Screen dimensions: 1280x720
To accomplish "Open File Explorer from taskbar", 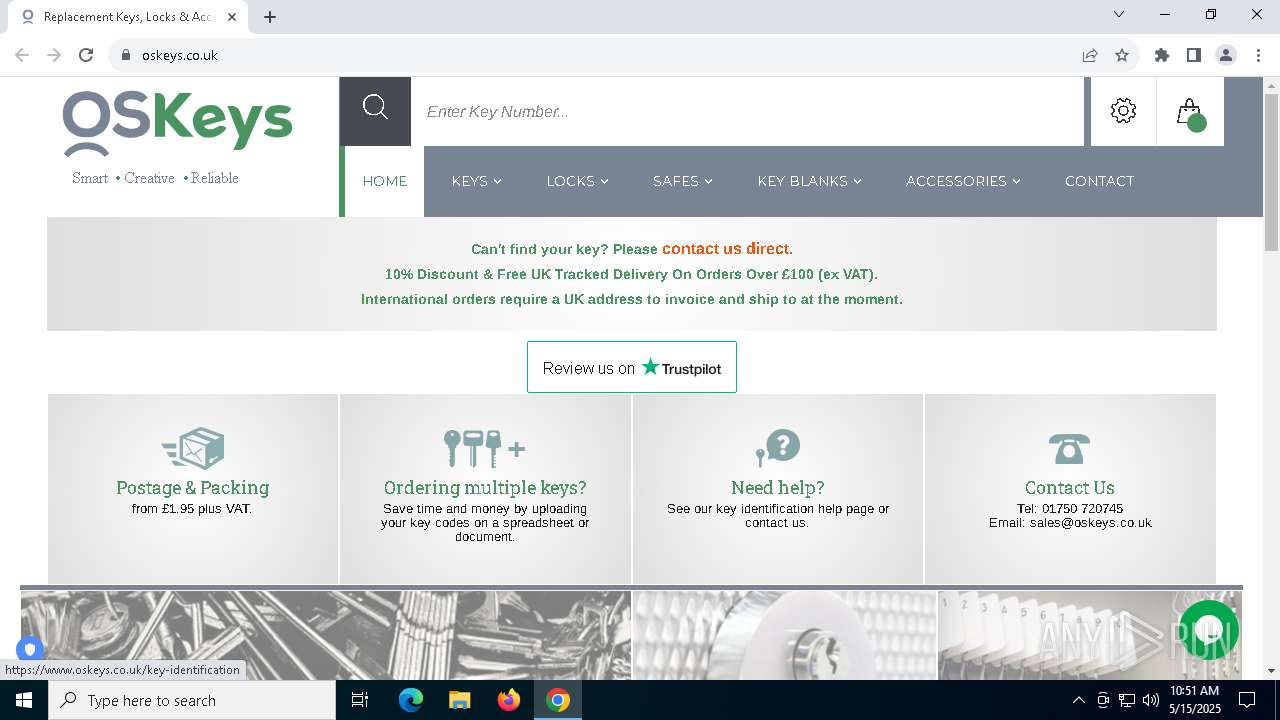I will tap(459, 700).
